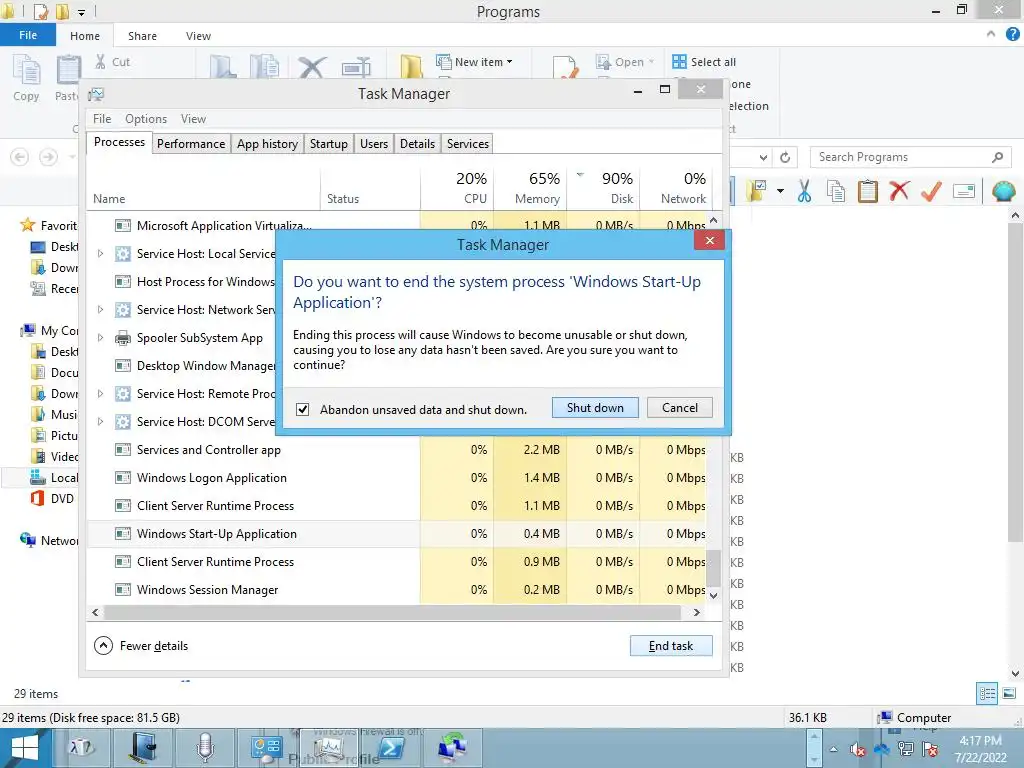1024x768 pixels.
Task: Click the blue shell globe icon
Action: click(x=1003, y=191)
